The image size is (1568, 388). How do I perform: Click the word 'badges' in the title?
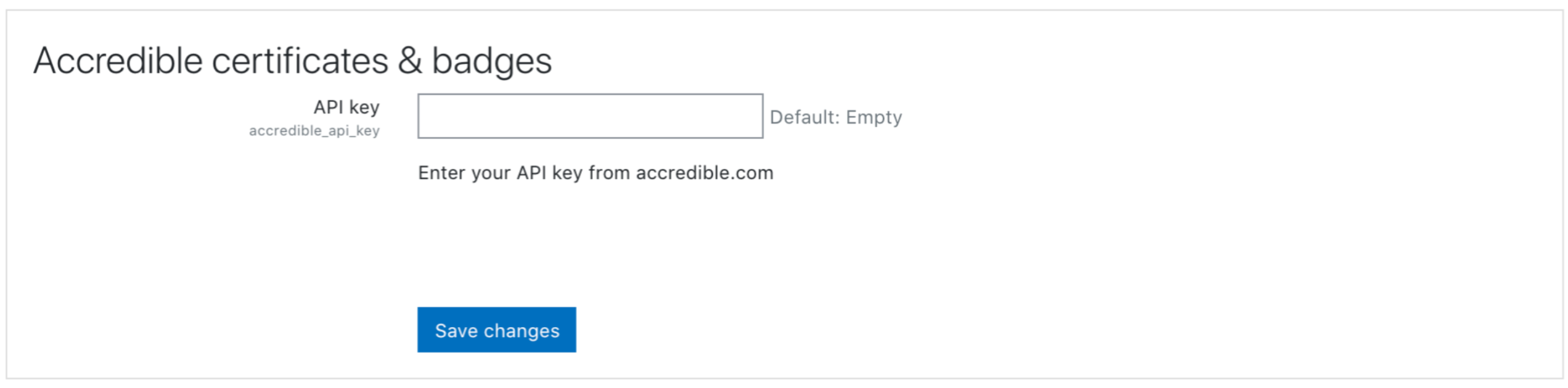coord(492,61)
